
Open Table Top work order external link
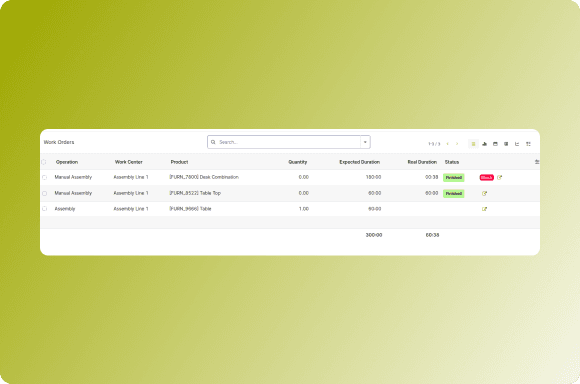(484, 193)
